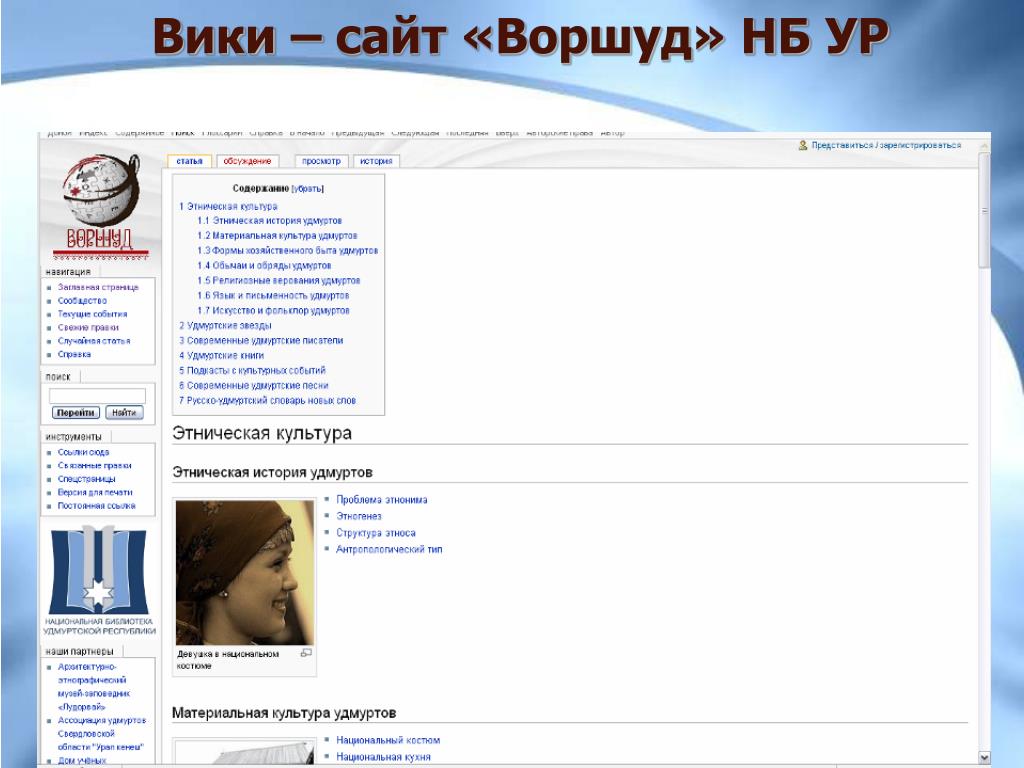Open Версия для печати link

tap(95, 492)
